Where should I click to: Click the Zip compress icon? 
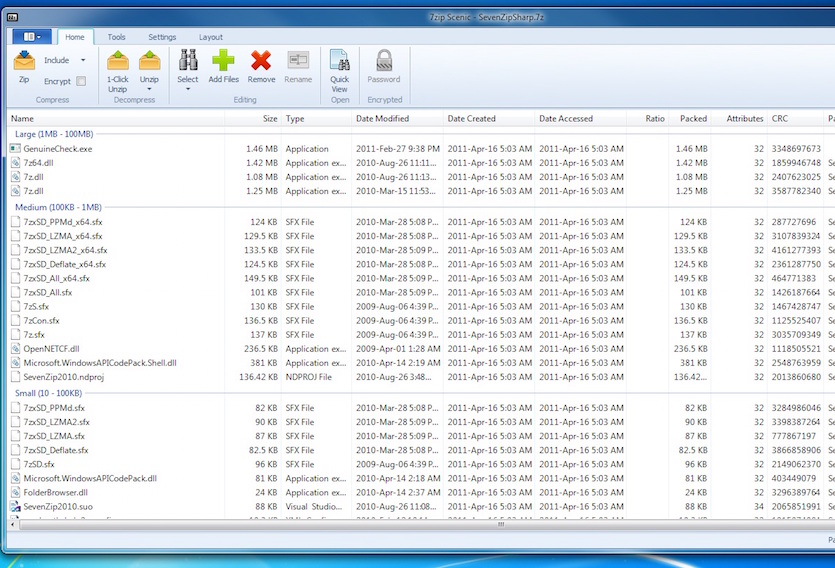point(24,61)
